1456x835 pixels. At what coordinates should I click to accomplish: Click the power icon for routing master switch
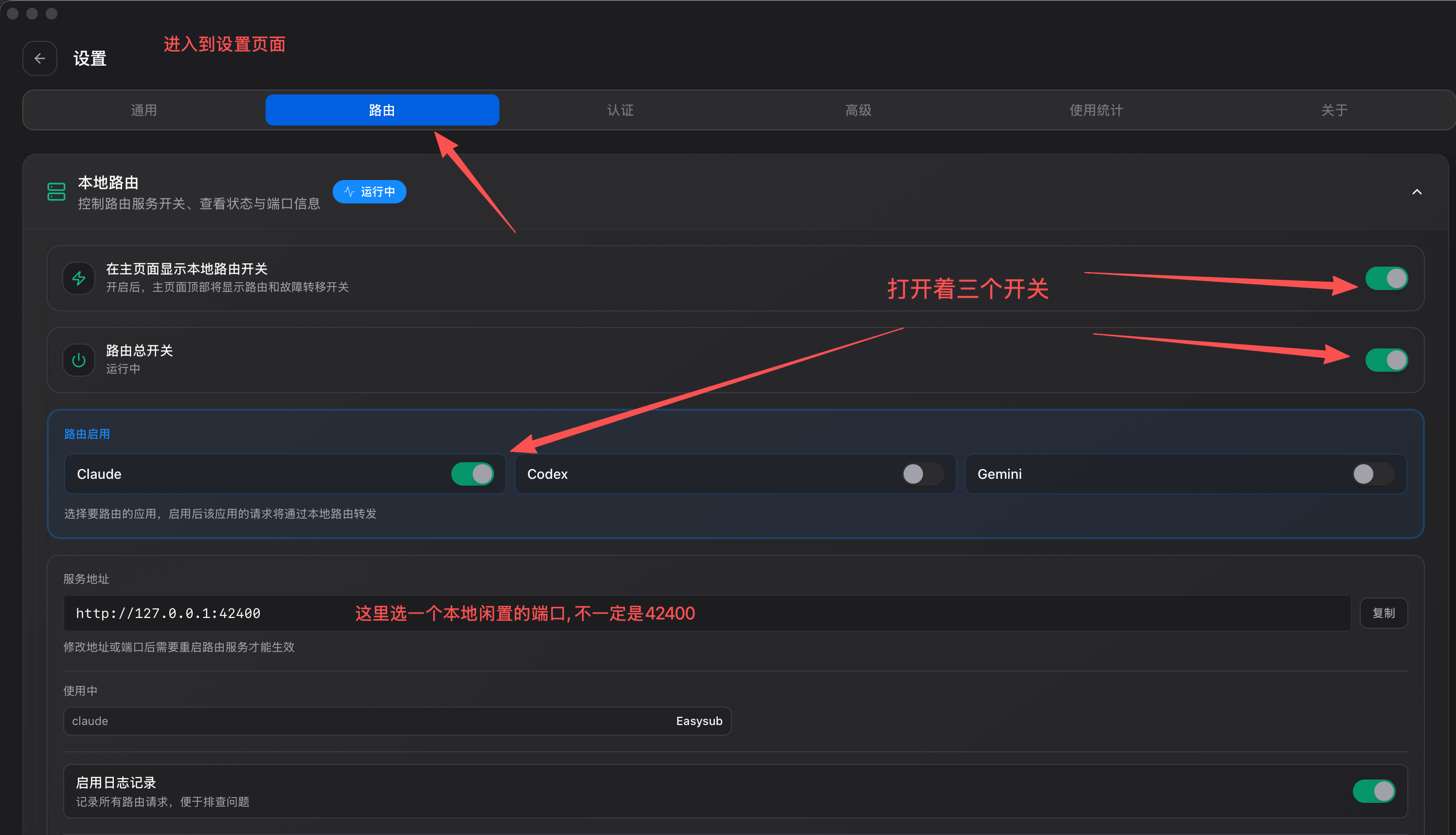78,360
